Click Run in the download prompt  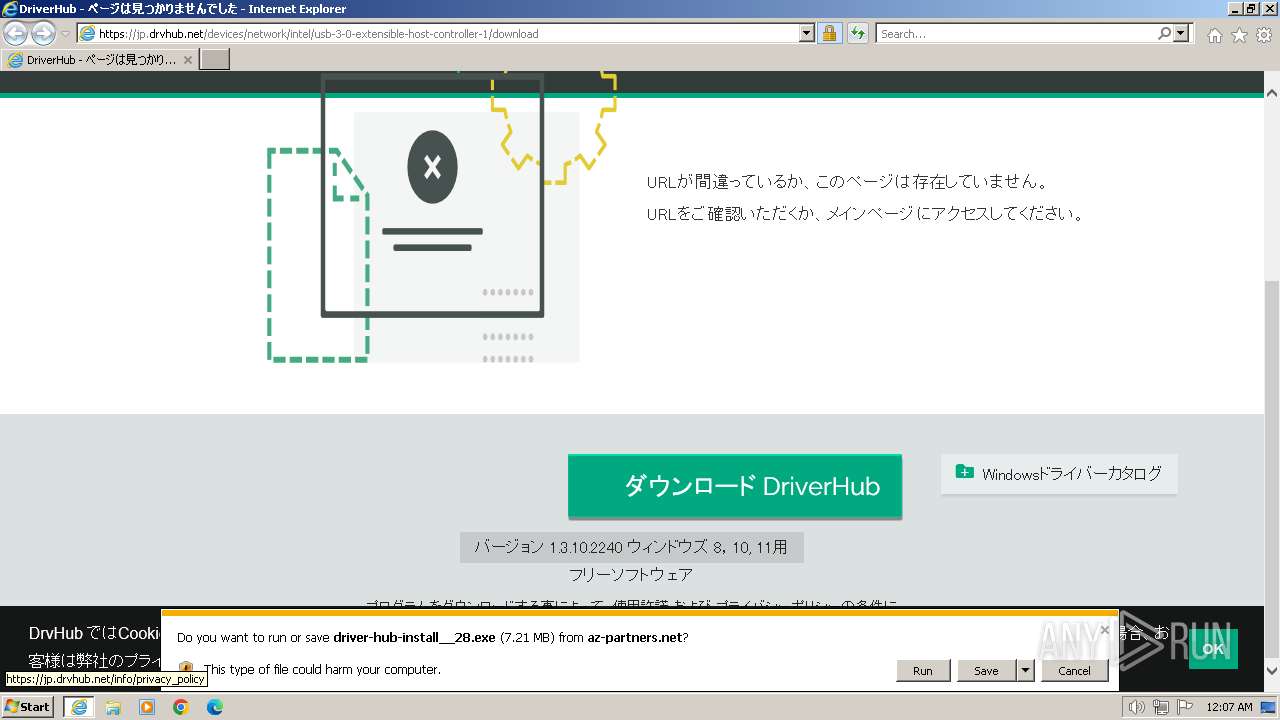[x=923, y=671]
